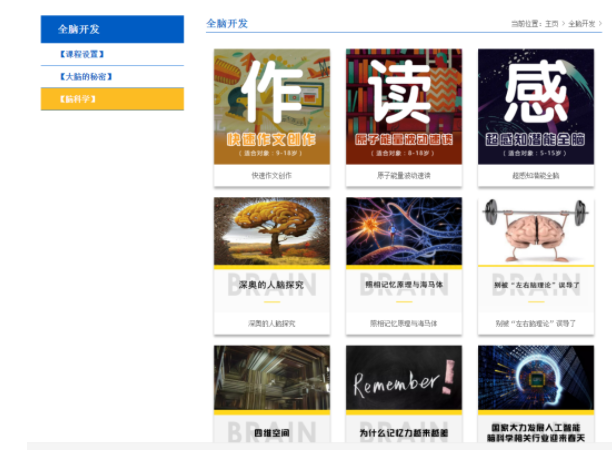Click the 原子能量波动速读 caption link
612x458 pixels.
coord(403,175)
